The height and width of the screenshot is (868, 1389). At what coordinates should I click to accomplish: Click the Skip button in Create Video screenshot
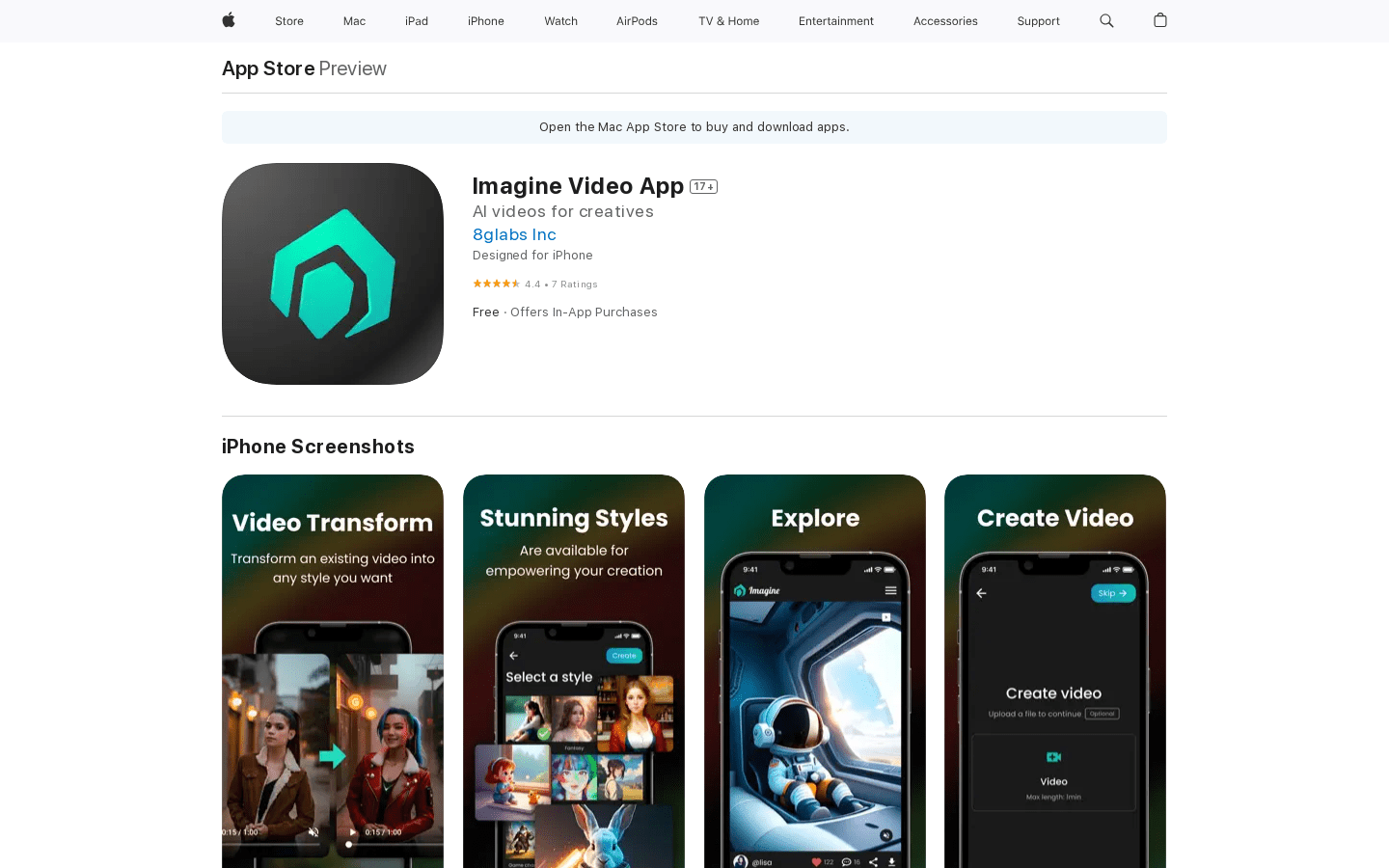(1112, 593)
